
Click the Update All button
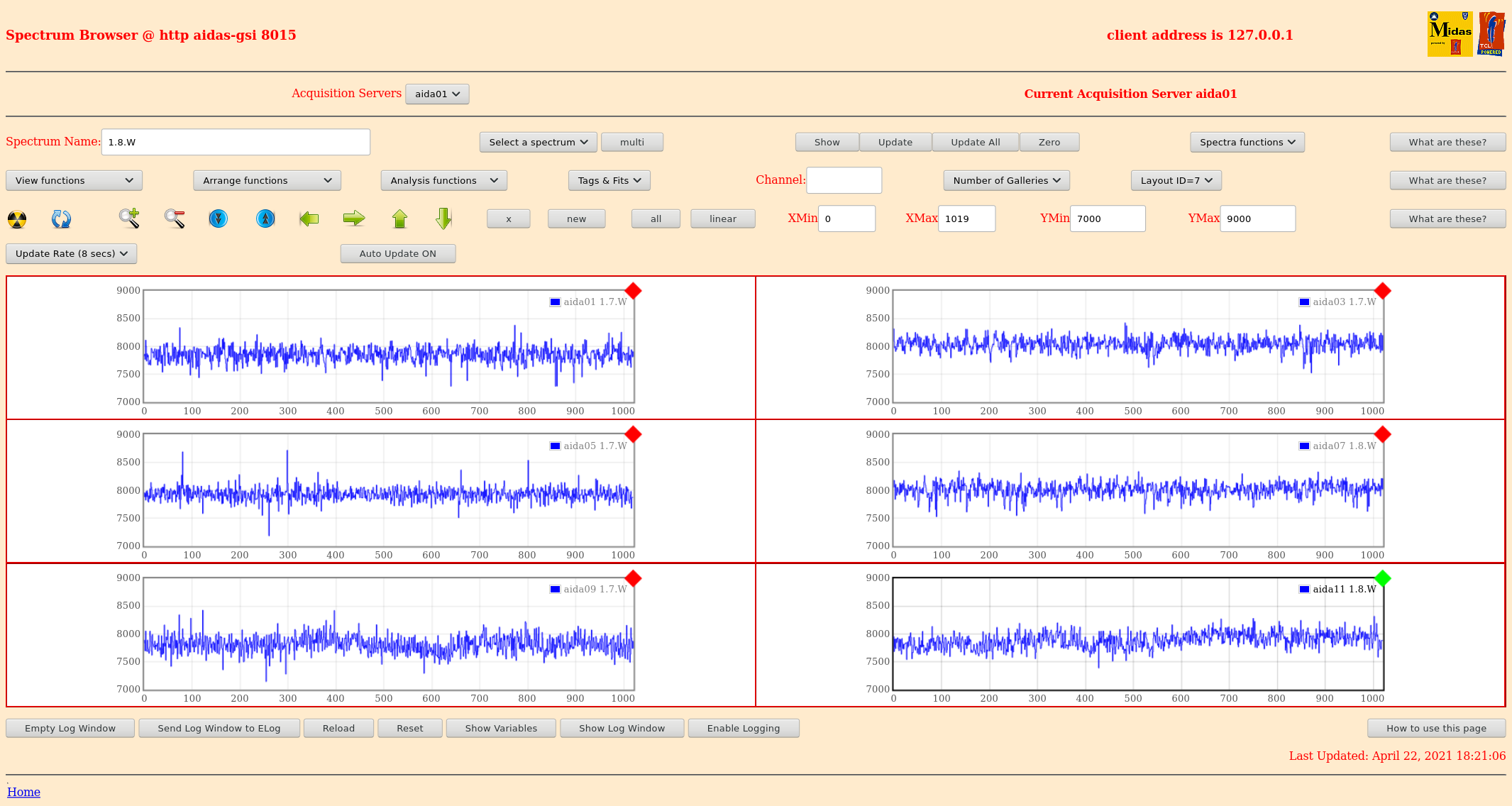(975, 142)
